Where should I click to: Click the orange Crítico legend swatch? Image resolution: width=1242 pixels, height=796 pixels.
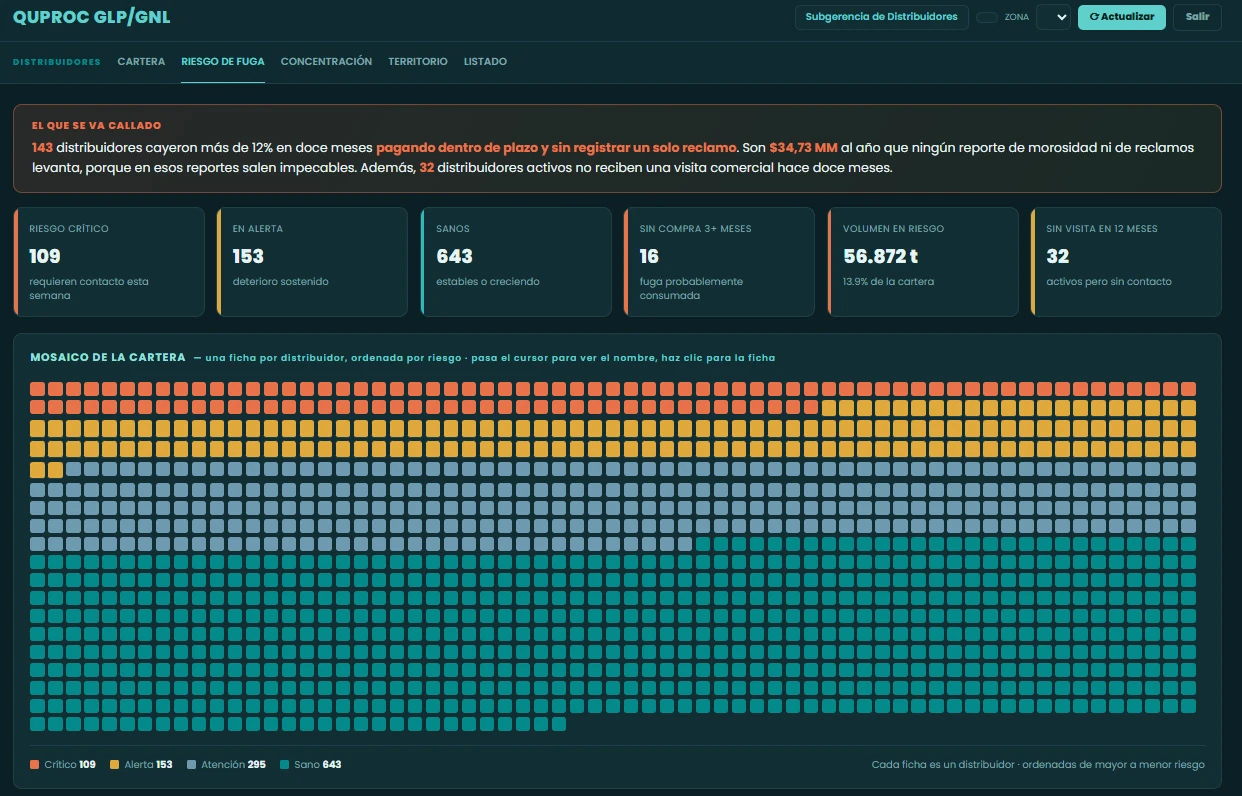tap(35, 765)
